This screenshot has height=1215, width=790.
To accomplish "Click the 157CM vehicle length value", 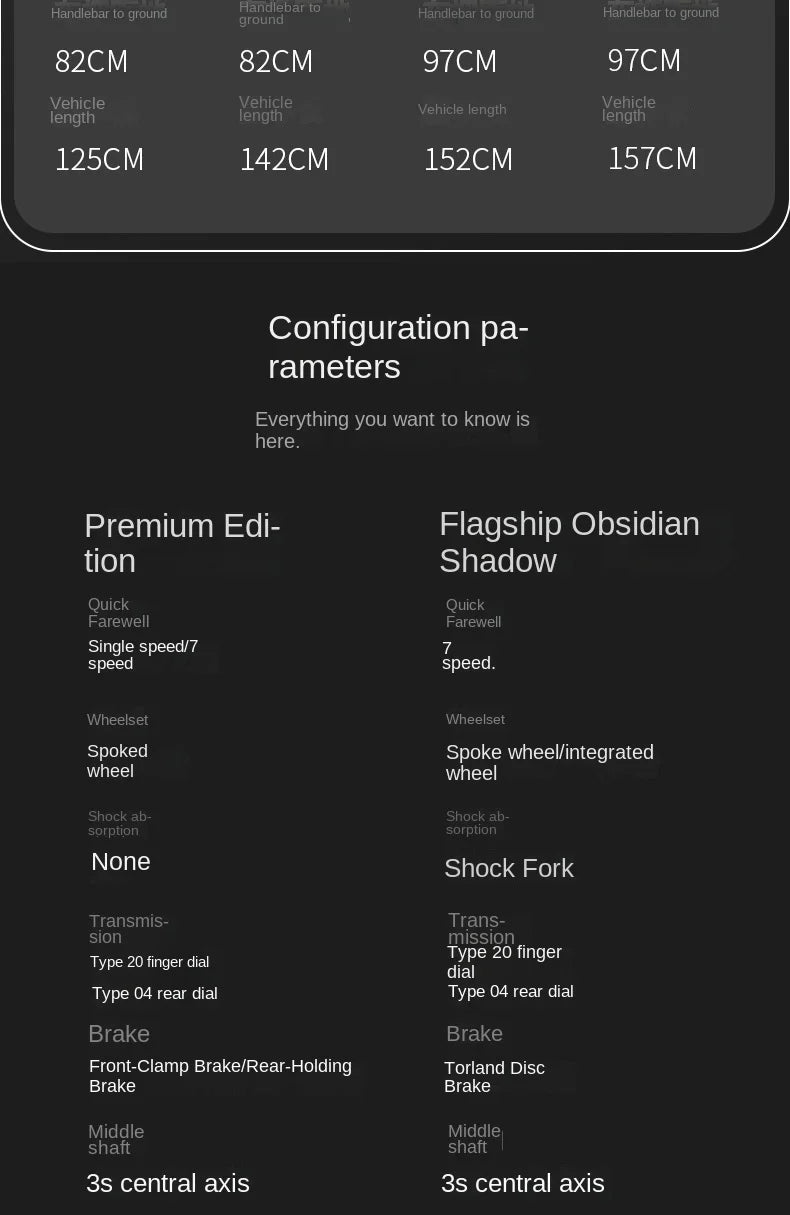I will pyautogui.click(x=652, y=158).
